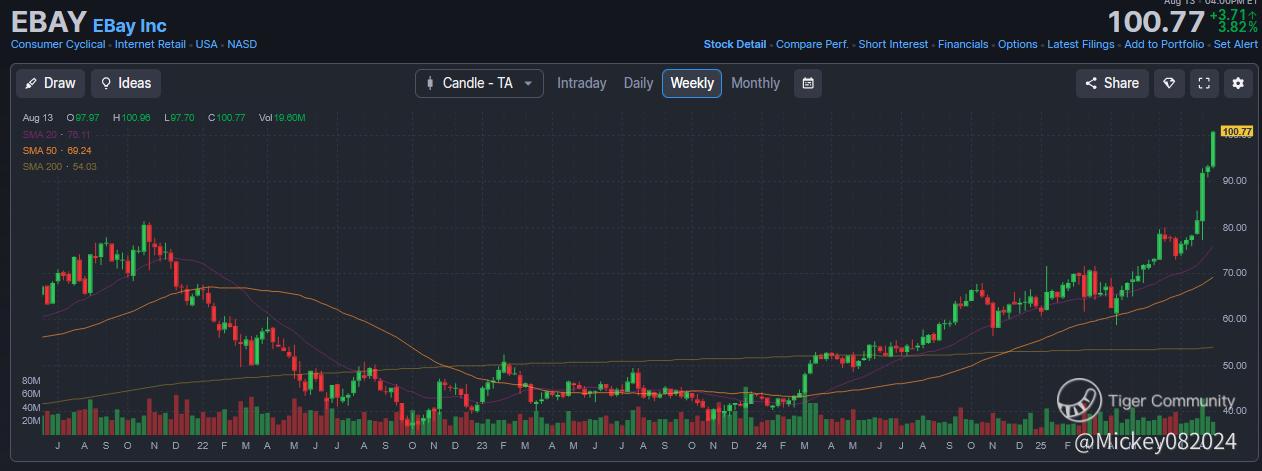Click the EBAY ticker symbol heading
Image resolution: width=1262 pixels, height=471 pixels.
pos(49,23)
